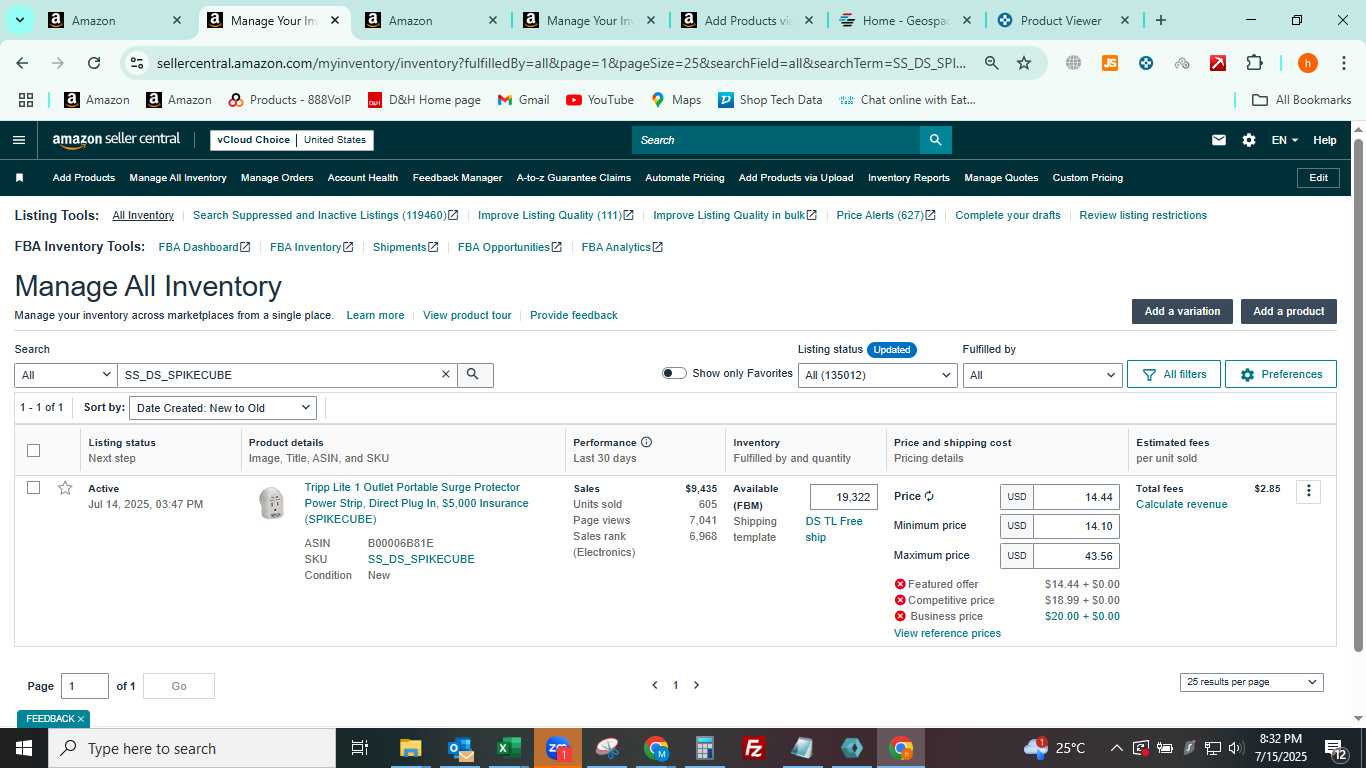Open the Seller Central hamburger menu
Screen dimensions: 1366x768
[18, 140]
